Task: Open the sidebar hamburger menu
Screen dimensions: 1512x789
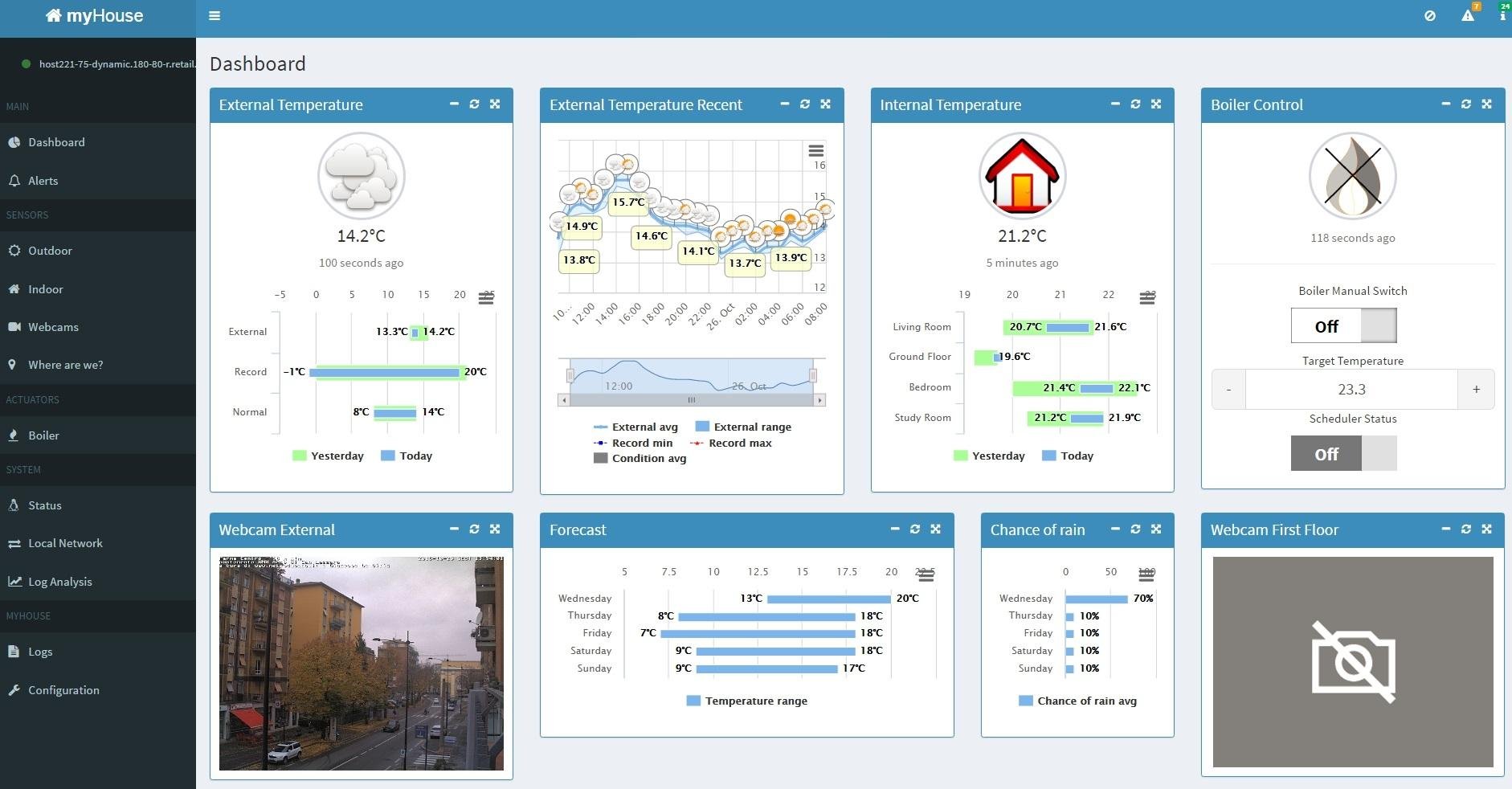Action: pyautogui.click(x=215, y=15)
